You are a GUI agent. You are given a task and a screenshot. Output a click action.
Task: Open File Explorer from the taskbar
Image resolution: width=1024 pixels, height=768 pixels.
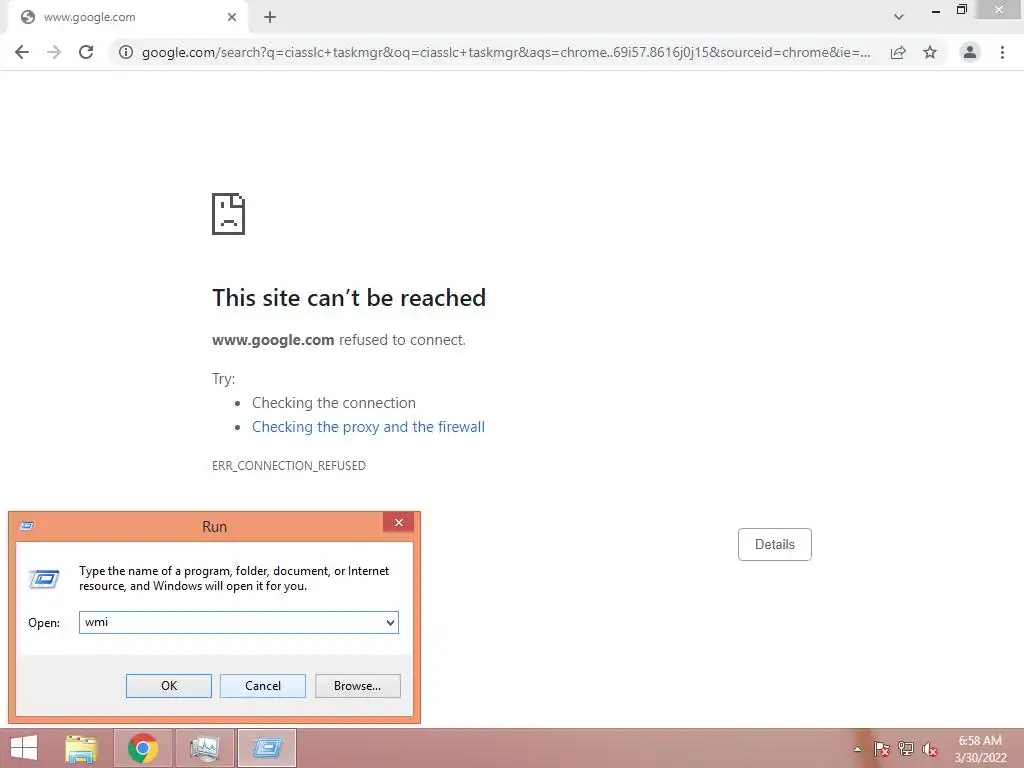coord(82,748)
